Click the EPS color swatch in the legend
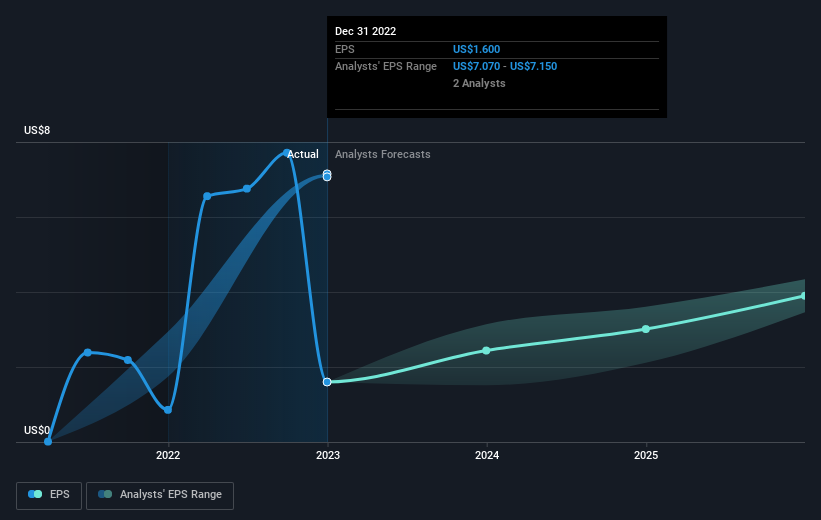821x520 pixels. (x=35, y=494)
